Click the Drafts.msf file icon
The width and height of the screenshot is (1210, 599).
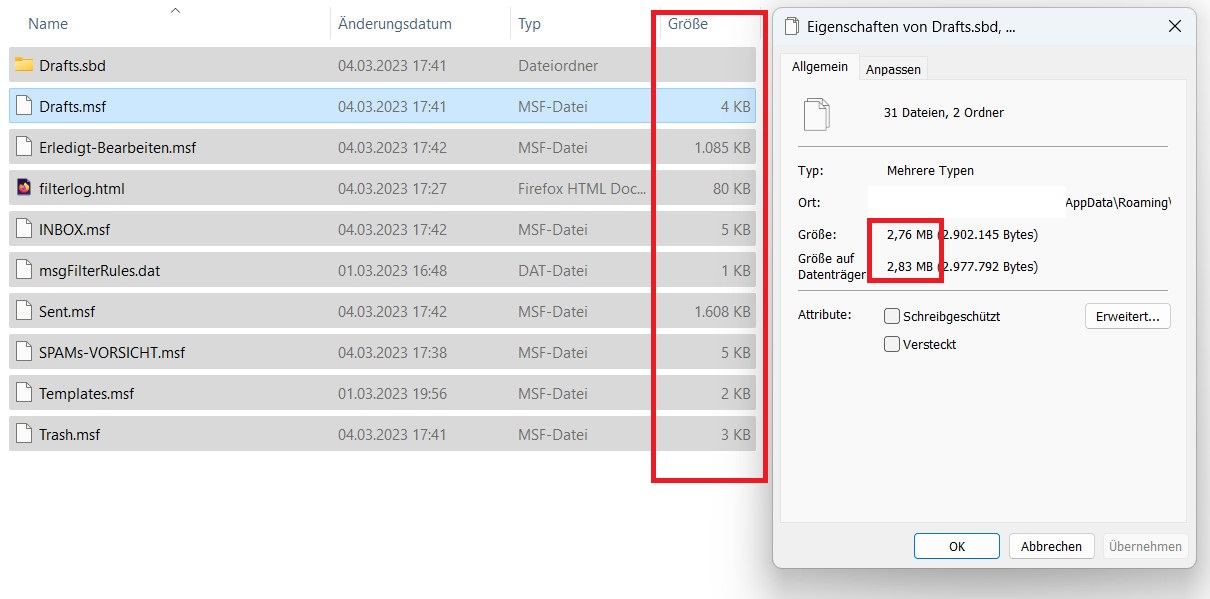tap(24, 106)
